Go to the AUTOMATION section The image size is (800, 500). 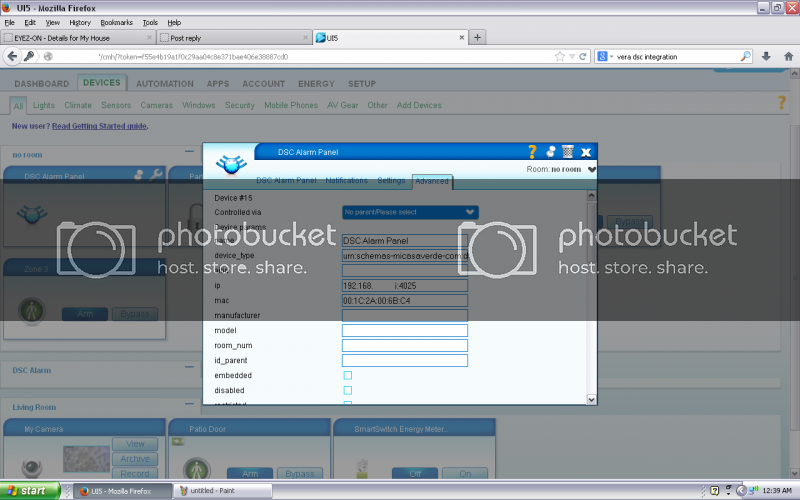point(165,84)
